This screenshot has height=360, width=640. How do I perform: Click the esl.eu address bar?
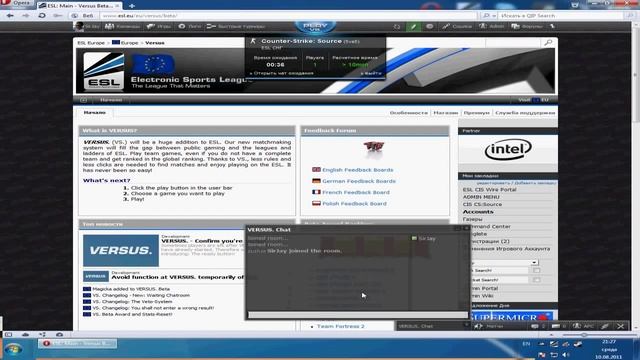[288, 16]
